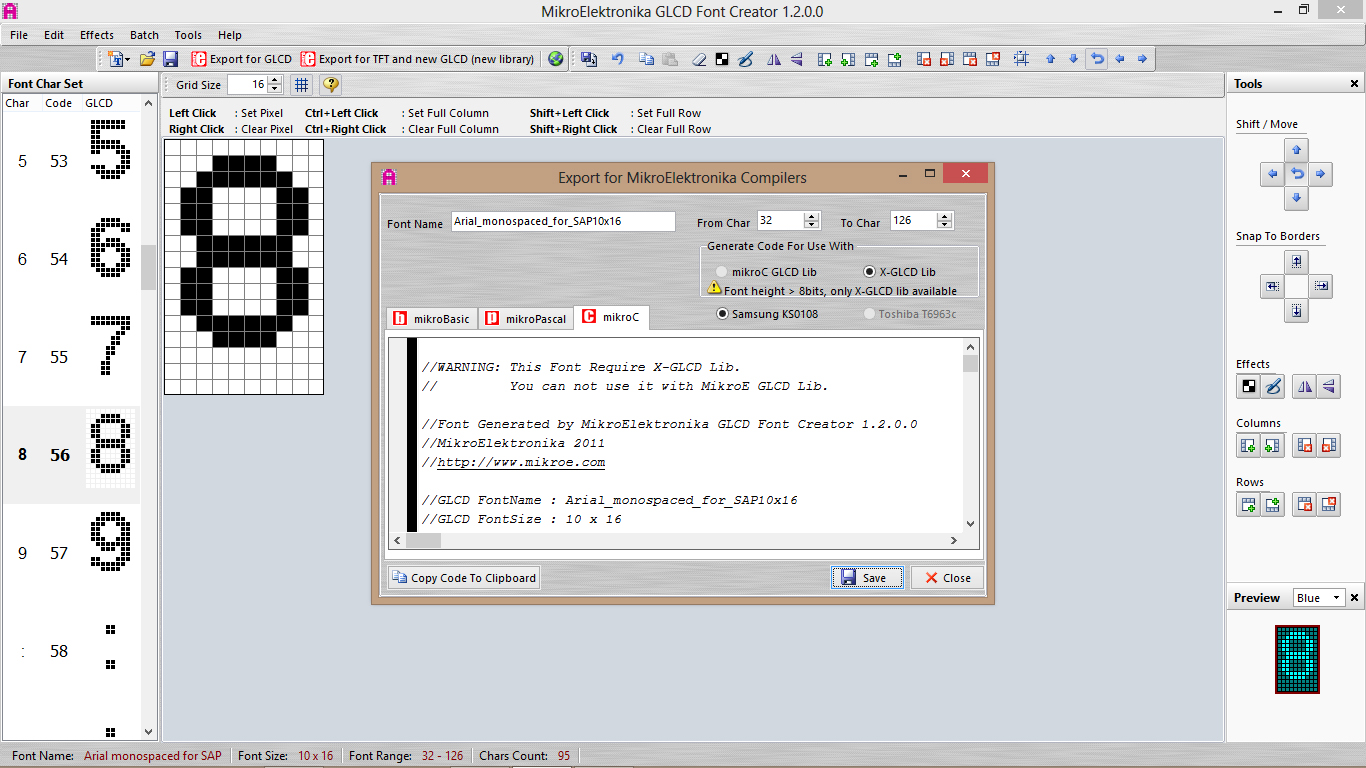
Task: Click the yellow help question mark icon
Action: coord(331,85)
